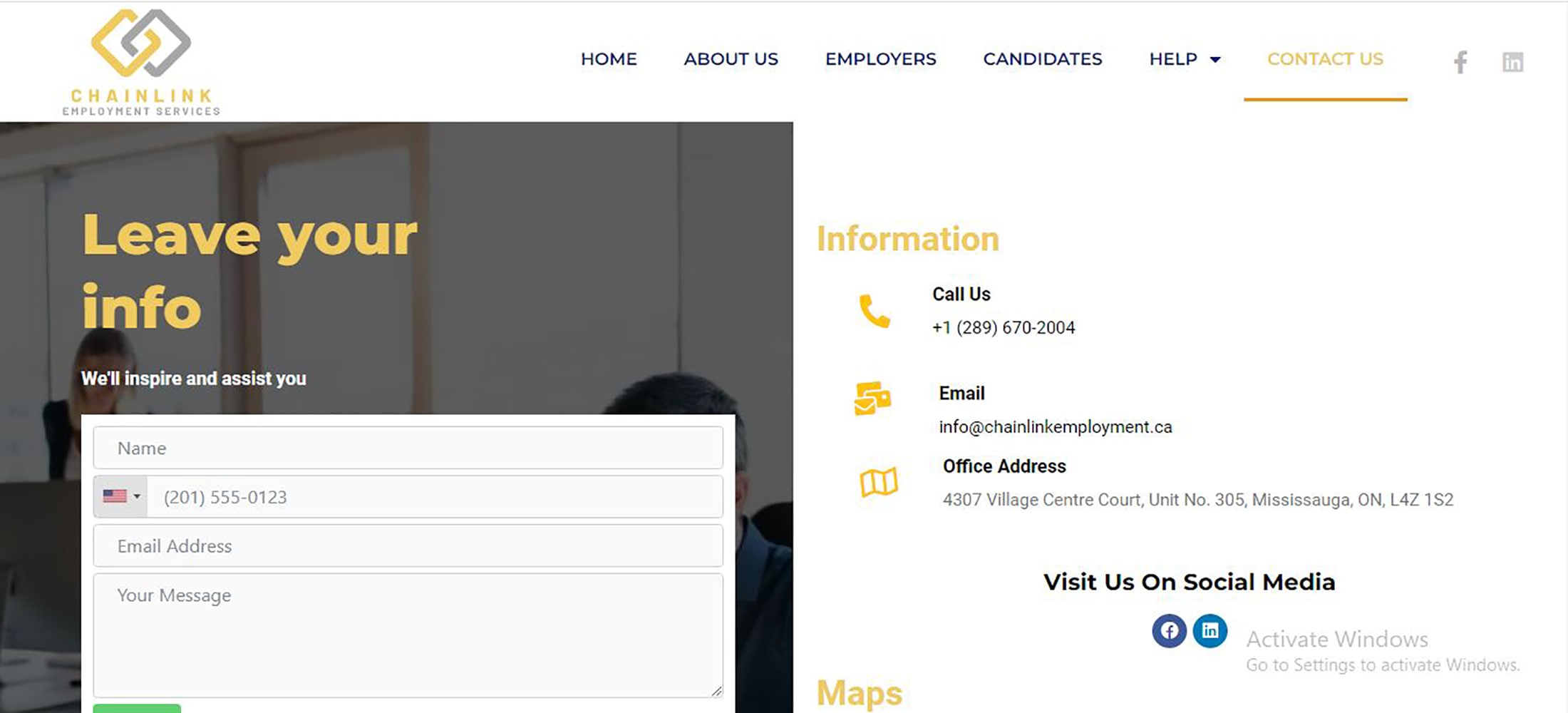
Task: Visit the blue circular Facebook social button
Action: click(1169, 630)
